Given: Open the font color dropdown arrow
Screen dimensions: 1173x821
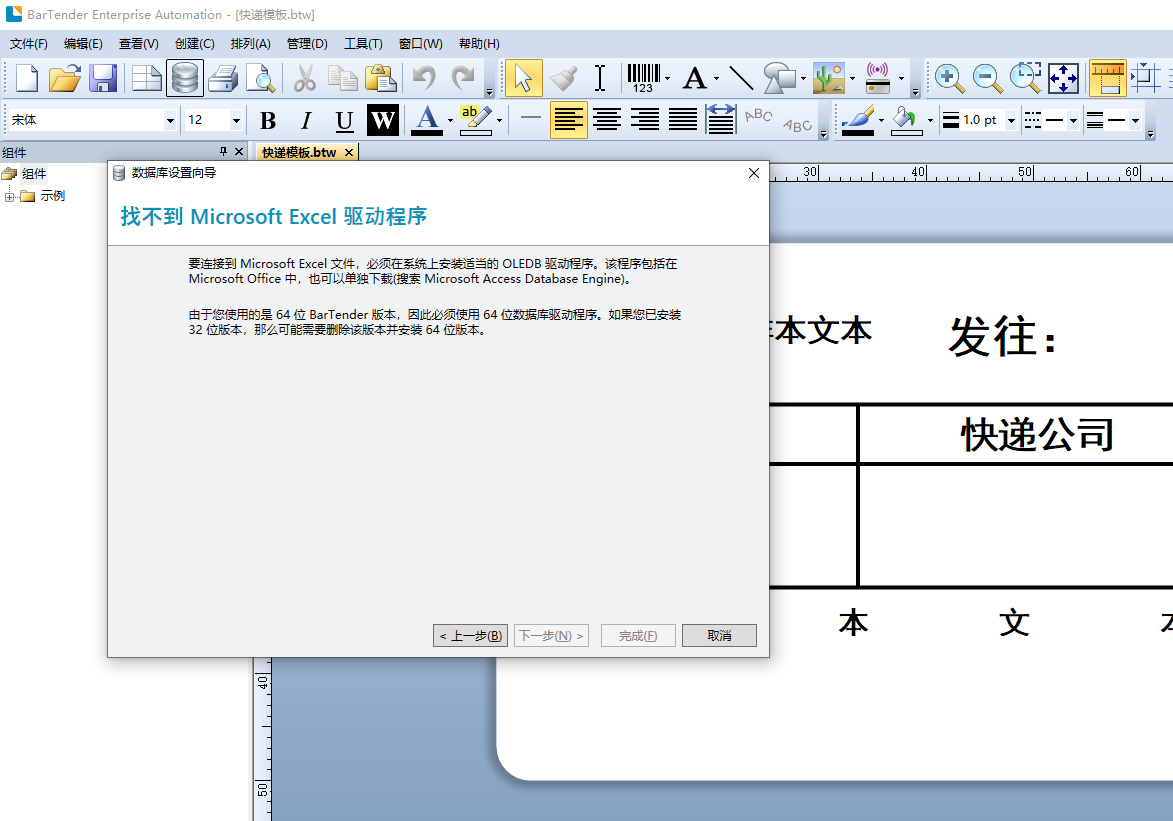Looking at the screenshot, I should pos(450,120).
